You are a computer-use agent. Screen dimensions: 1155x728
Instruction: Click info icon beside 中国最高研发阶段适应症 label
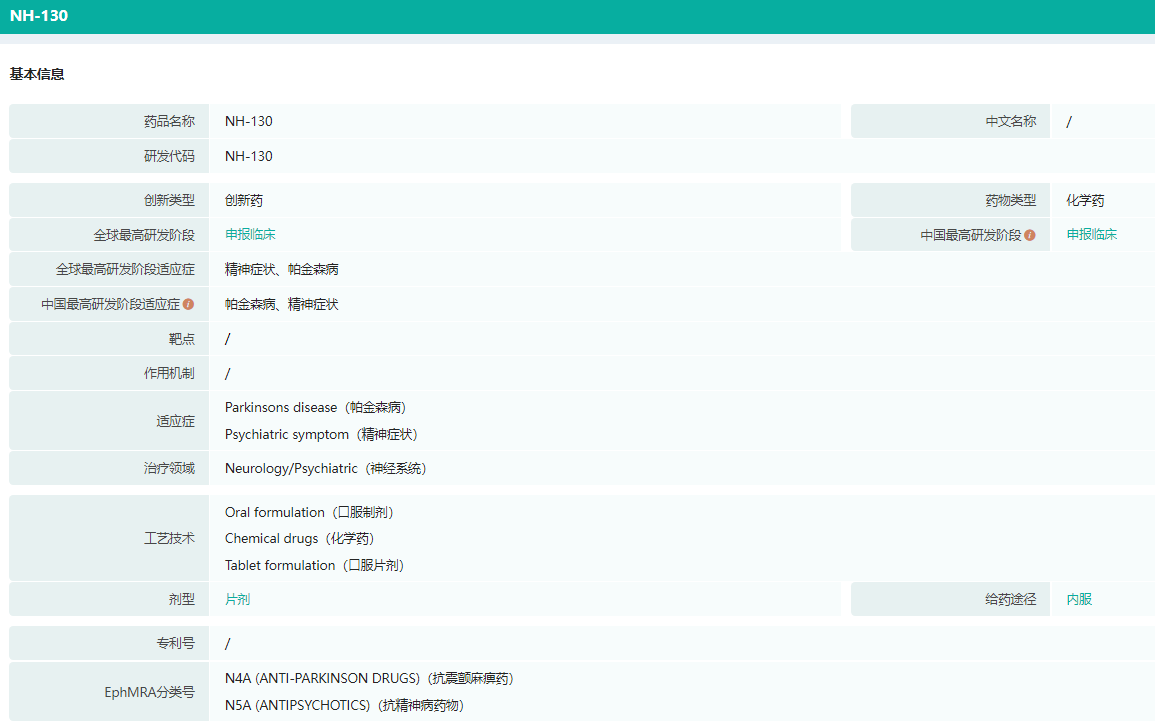point(188,304)
